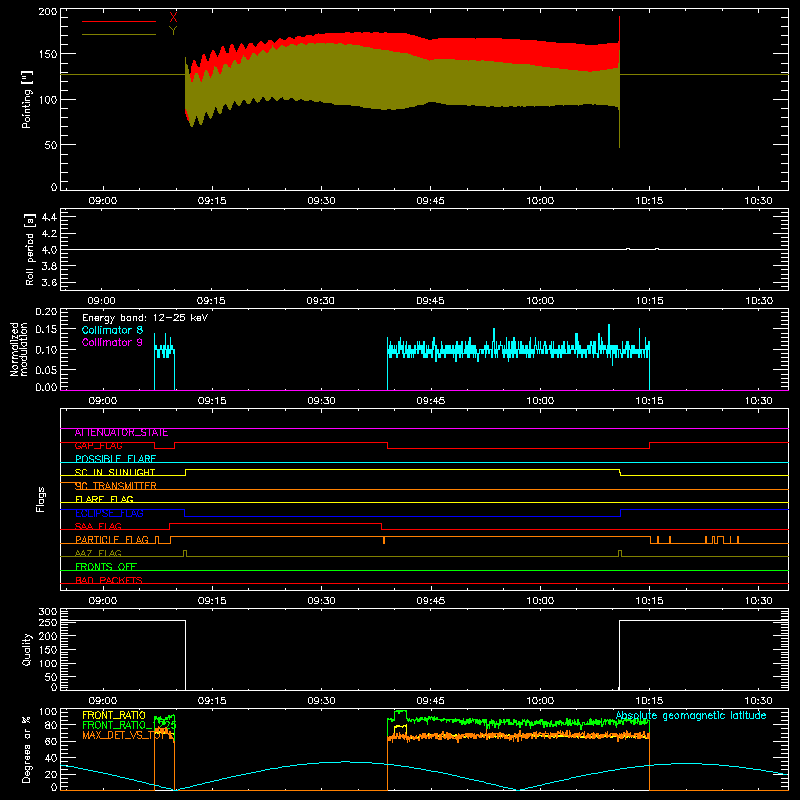Screen dimensions: 800x800
Task: Click the 'Roll period [s]' axis title
Action: (x=30, y=249)
